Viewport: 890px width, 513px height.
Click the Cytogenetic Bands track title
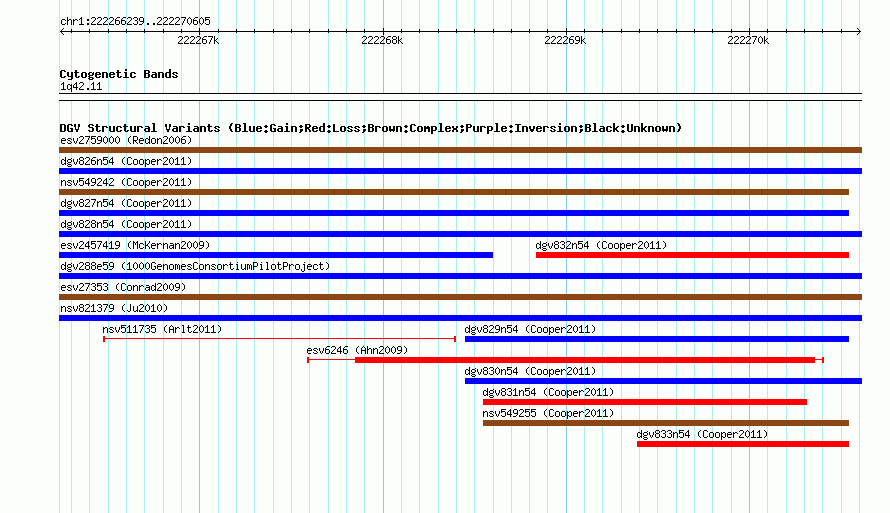(119, 74)
